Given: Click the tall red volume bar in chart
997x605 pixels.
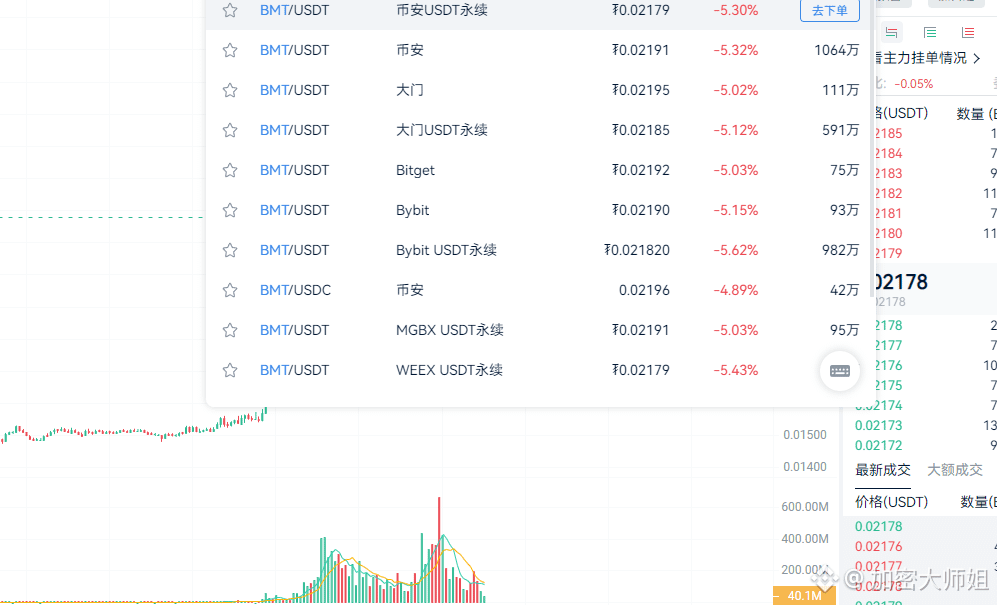Looking at the screenshot, I should tap(439, 550).
